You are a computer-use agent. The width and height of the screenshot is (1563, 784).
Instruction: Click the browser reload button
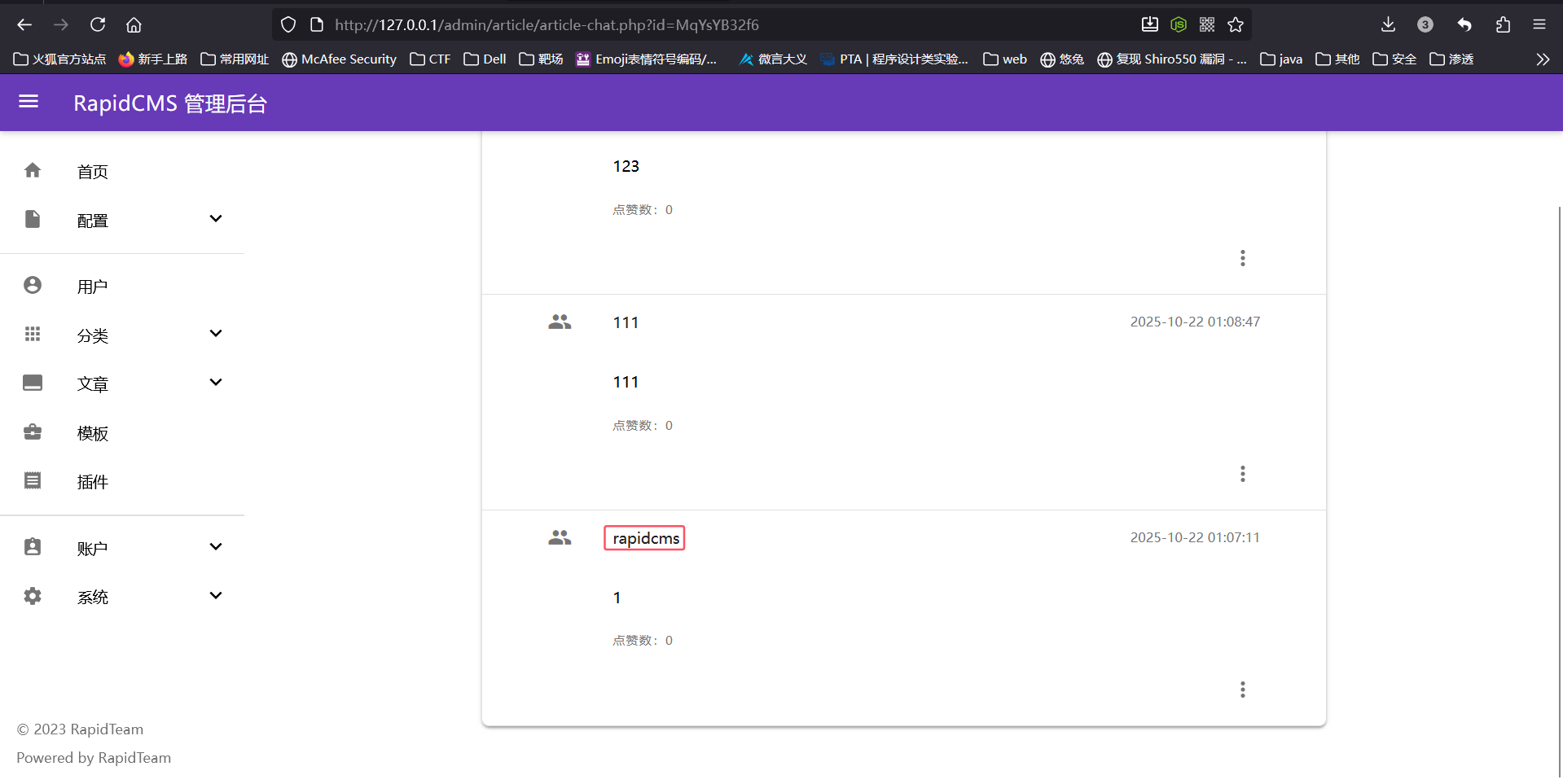(x=98, y=24)
